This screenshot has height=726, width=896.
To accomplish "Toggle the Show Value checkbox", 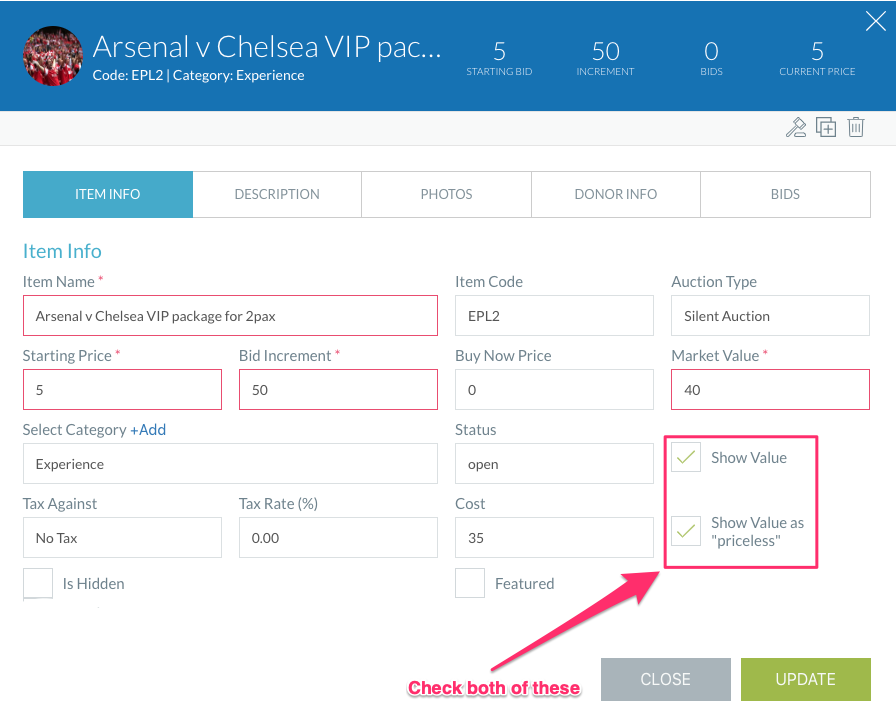I will point(686,457).
